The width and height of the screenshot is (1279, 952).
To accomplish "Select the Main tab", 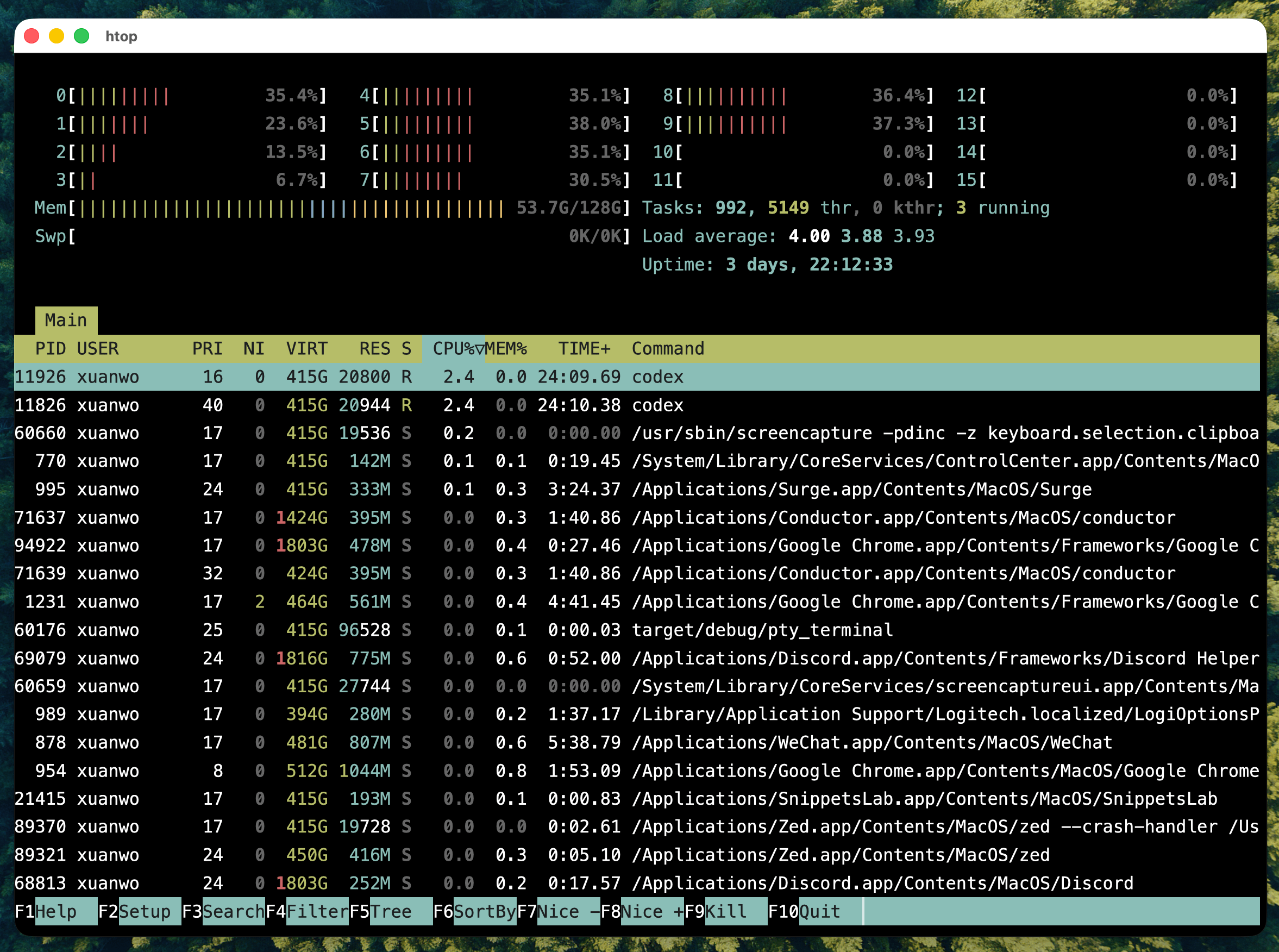I will pyautogui.click(x=66, y=320).
